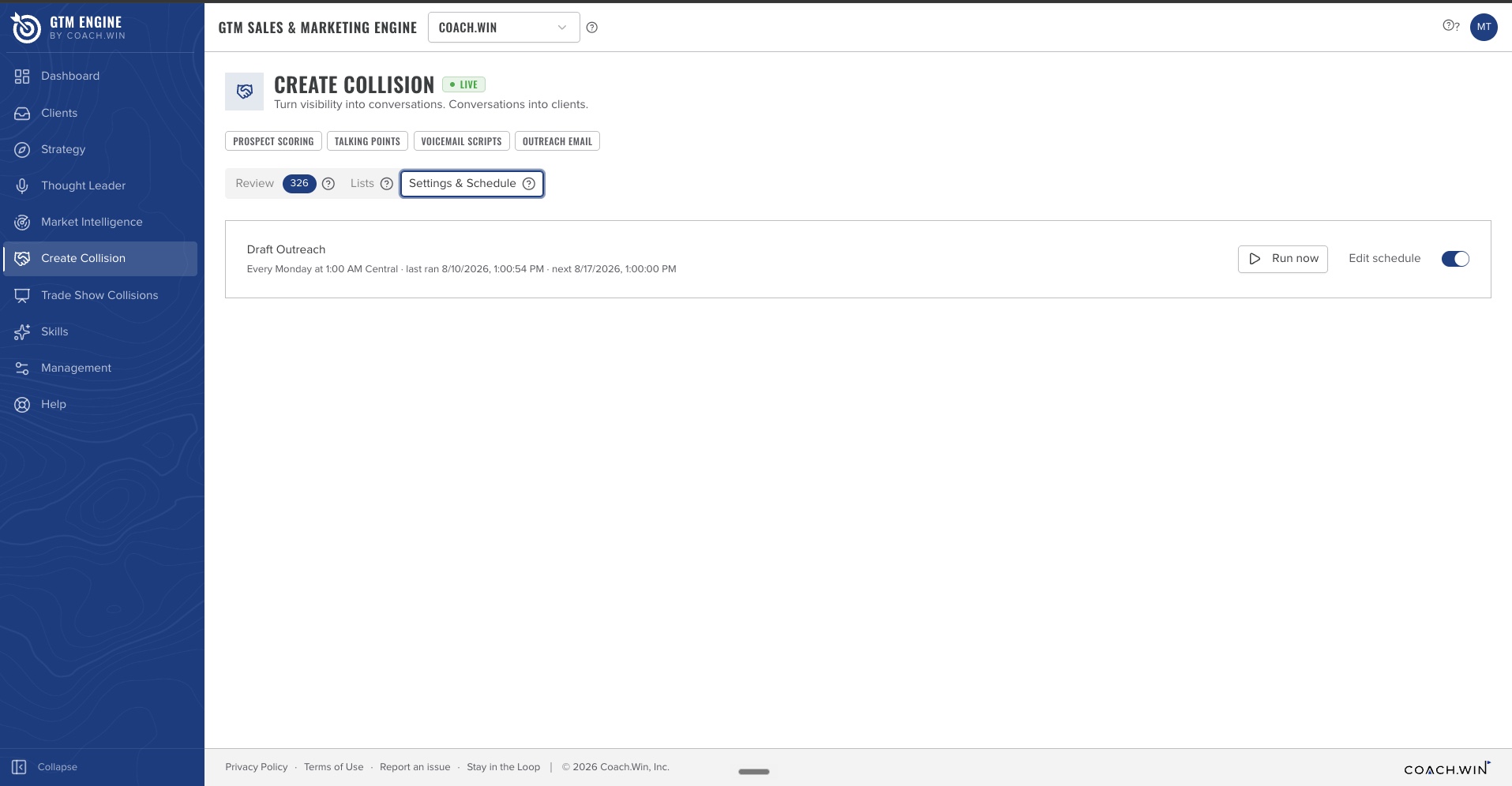Disable the Draft Outreach schedule toggle
Image resolution: width=1512 pixels, height=786 pixels.
(x=1455, y=259)
